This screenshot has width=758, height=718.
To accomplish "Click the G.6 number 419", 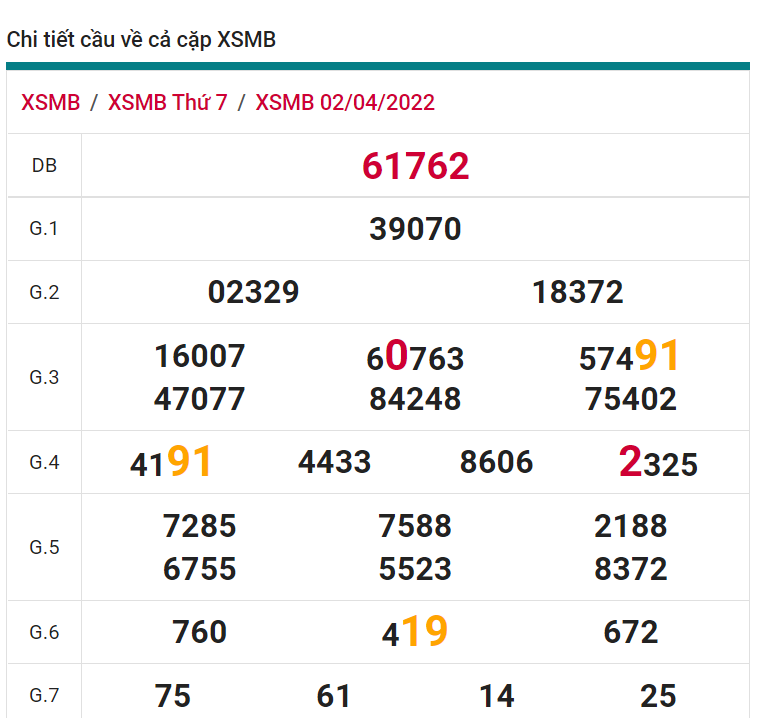I will (415, 632).
